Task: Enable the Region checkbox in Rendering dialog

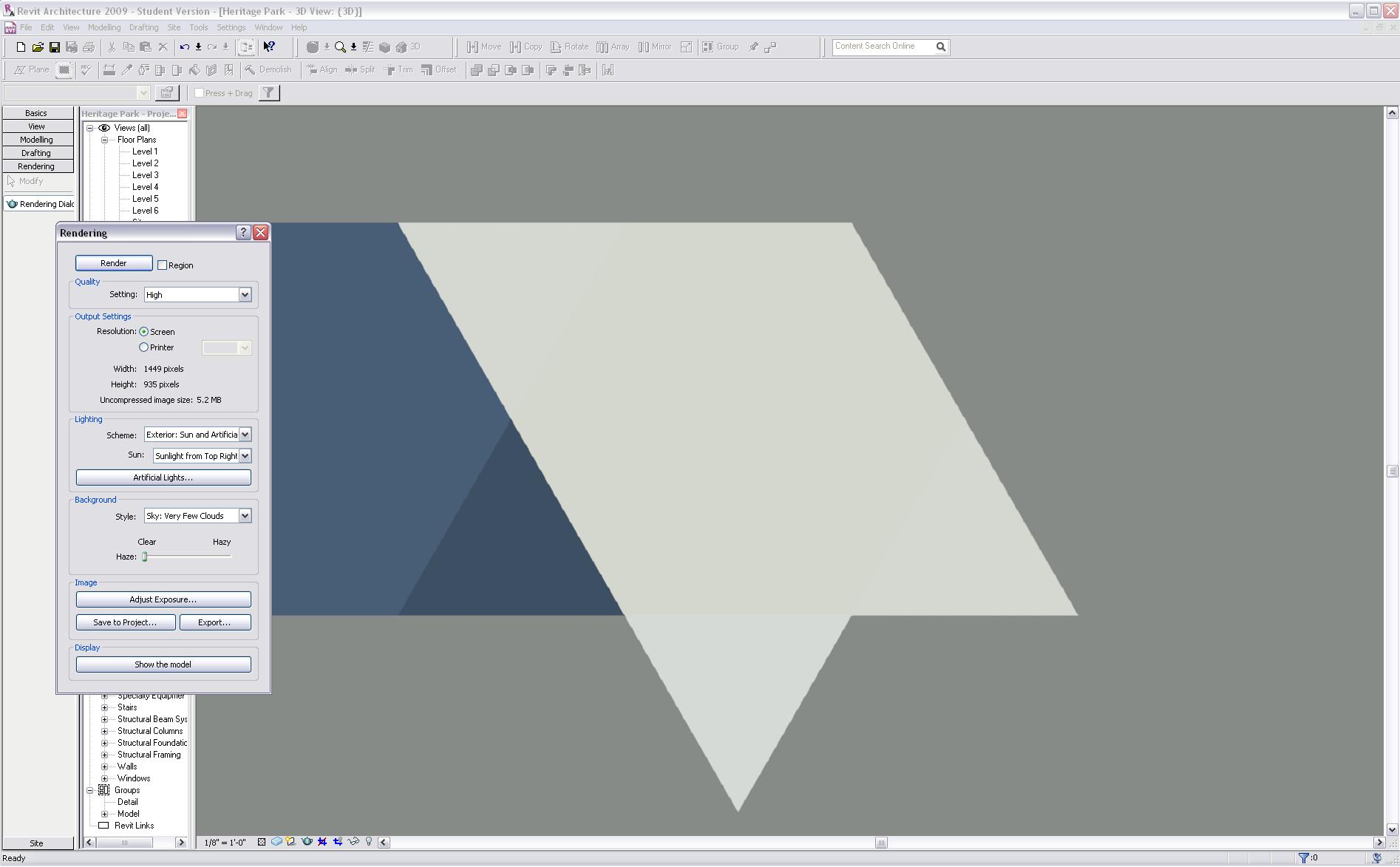Action: pos(163,265)
